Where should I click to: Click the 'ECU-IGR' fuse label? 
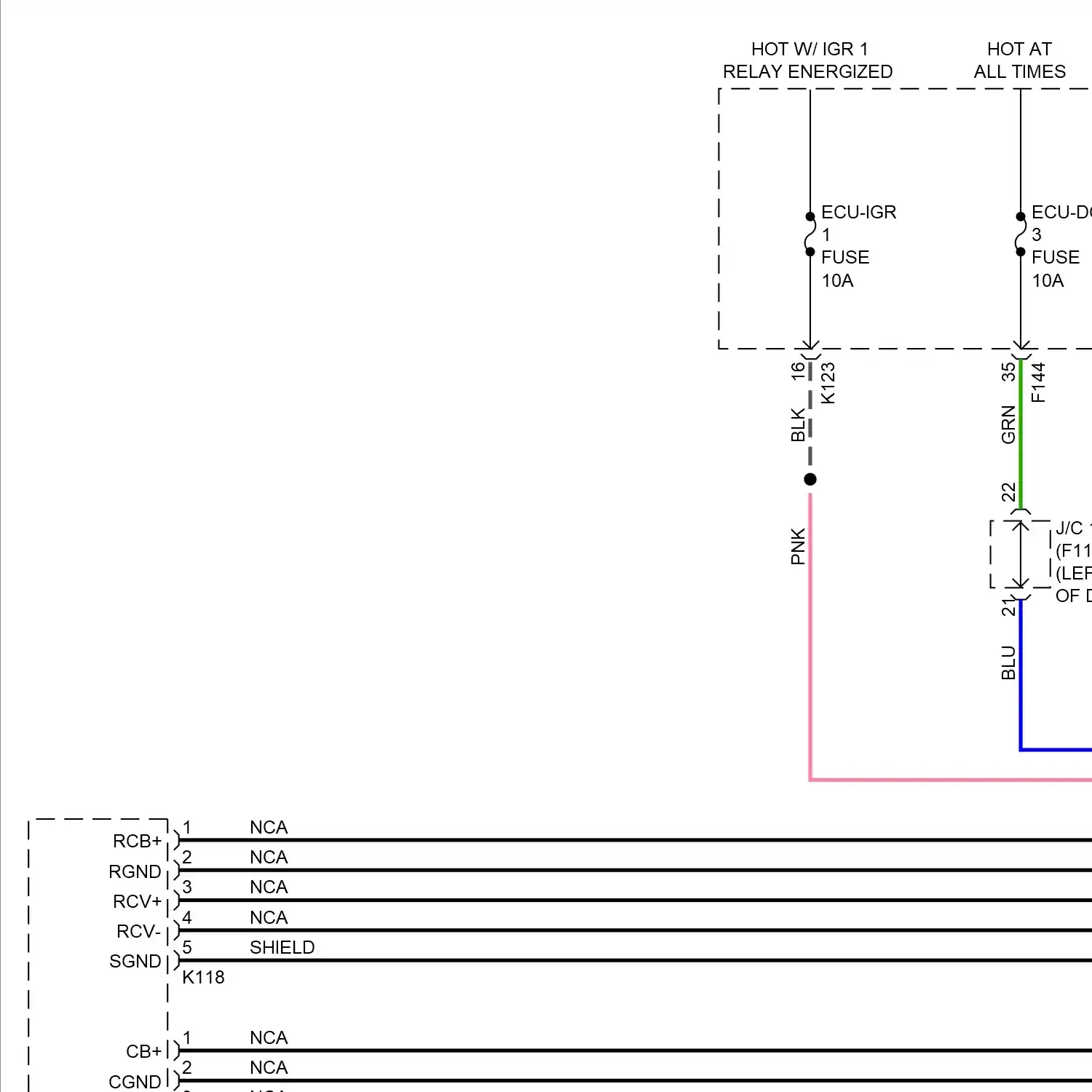point(858,212)
